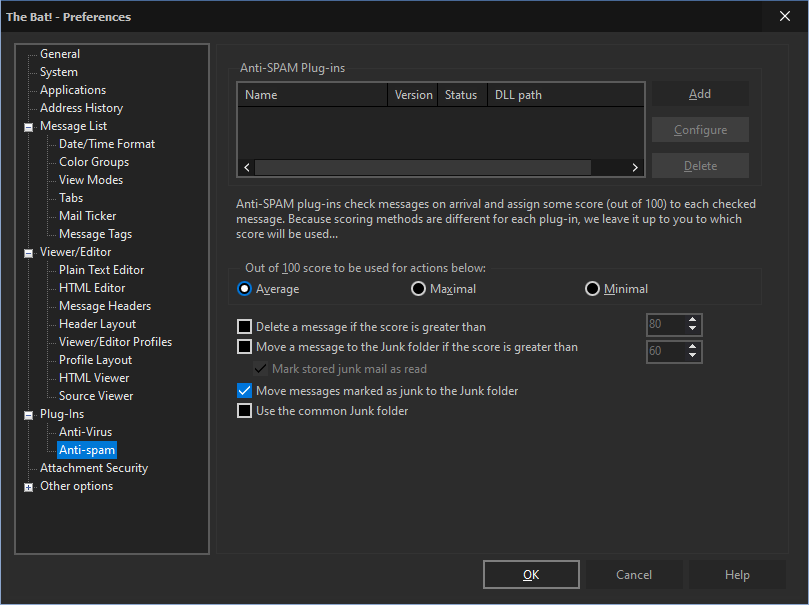
Task: Decrease the delete score threshold value
Action: click(x=692, y=329)
